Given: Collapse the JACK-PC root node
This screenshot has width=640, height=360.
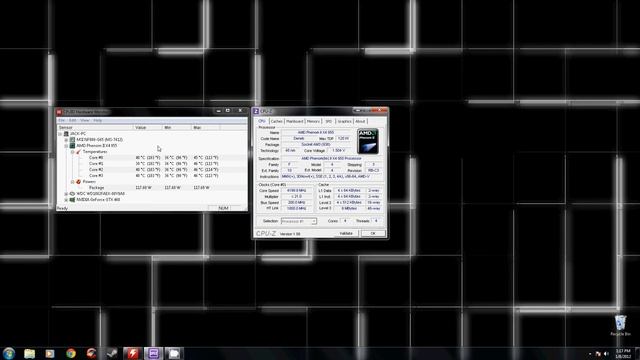Looking at the screenshot, I should [60, 134].
